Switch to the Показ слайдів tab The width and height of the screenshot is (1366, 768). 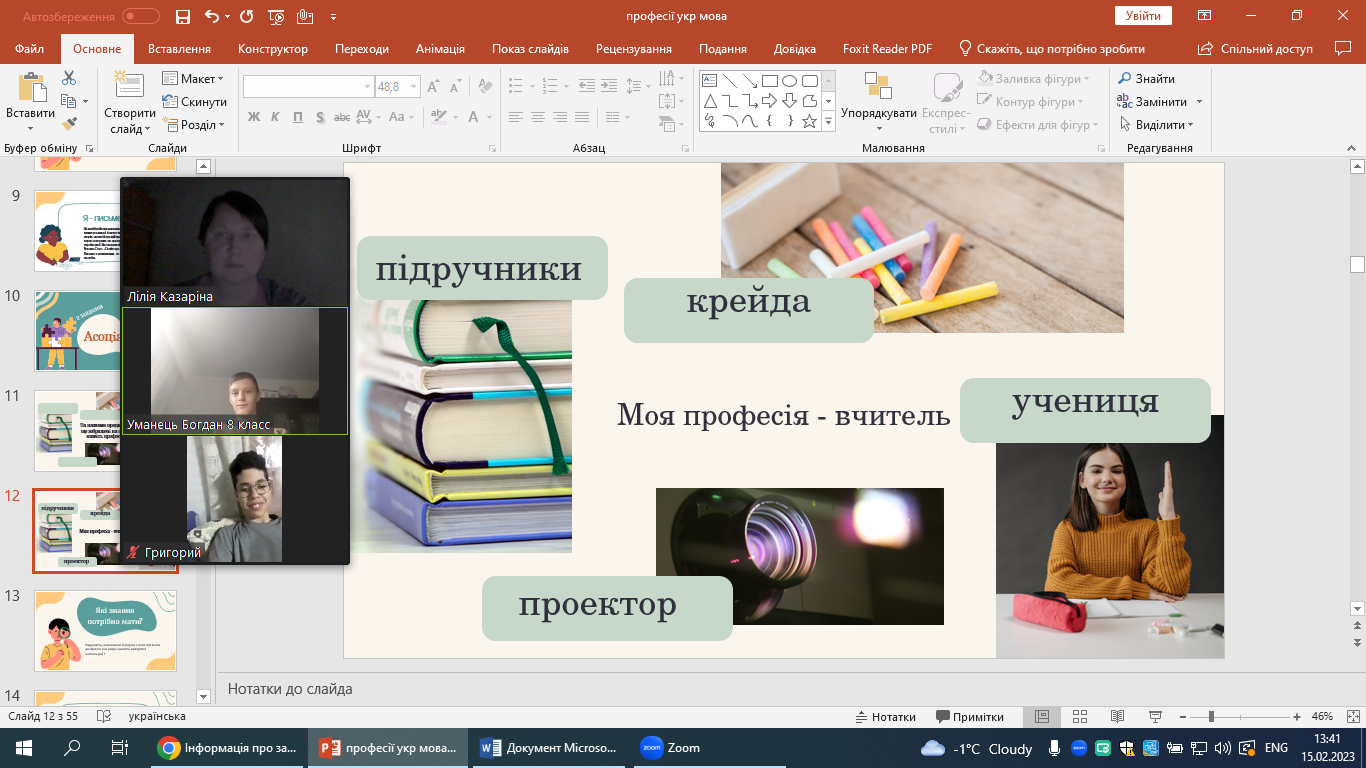(530, 49)
